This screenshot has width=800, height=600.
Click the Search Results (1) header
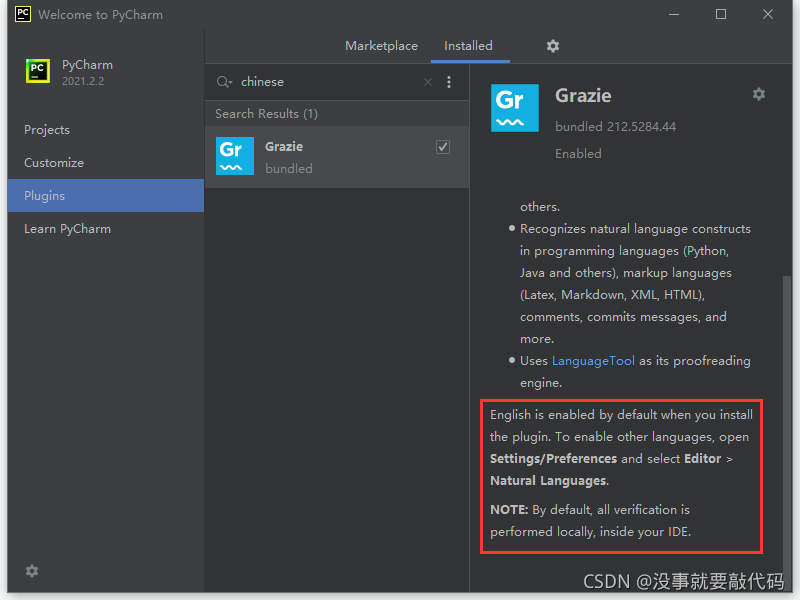[x=266, y=113]
